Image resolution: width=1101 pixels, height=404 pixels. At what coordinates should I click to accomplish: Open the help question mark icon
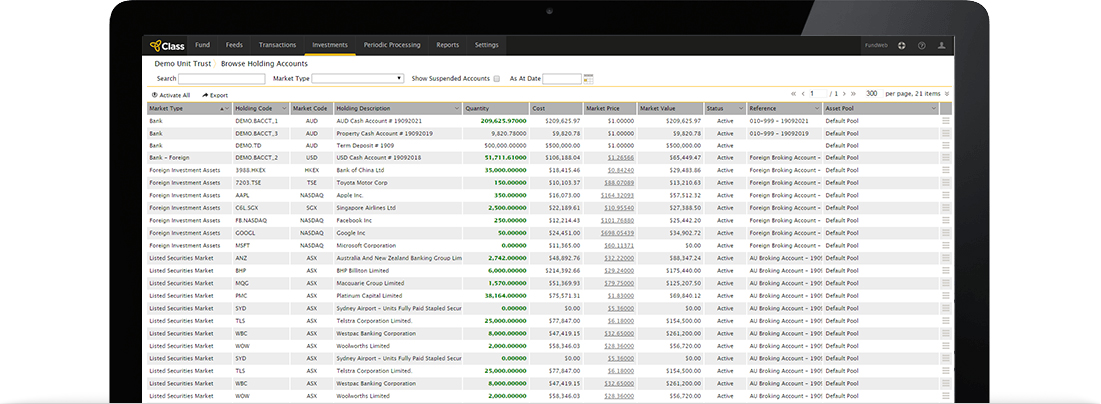point(922,46)
